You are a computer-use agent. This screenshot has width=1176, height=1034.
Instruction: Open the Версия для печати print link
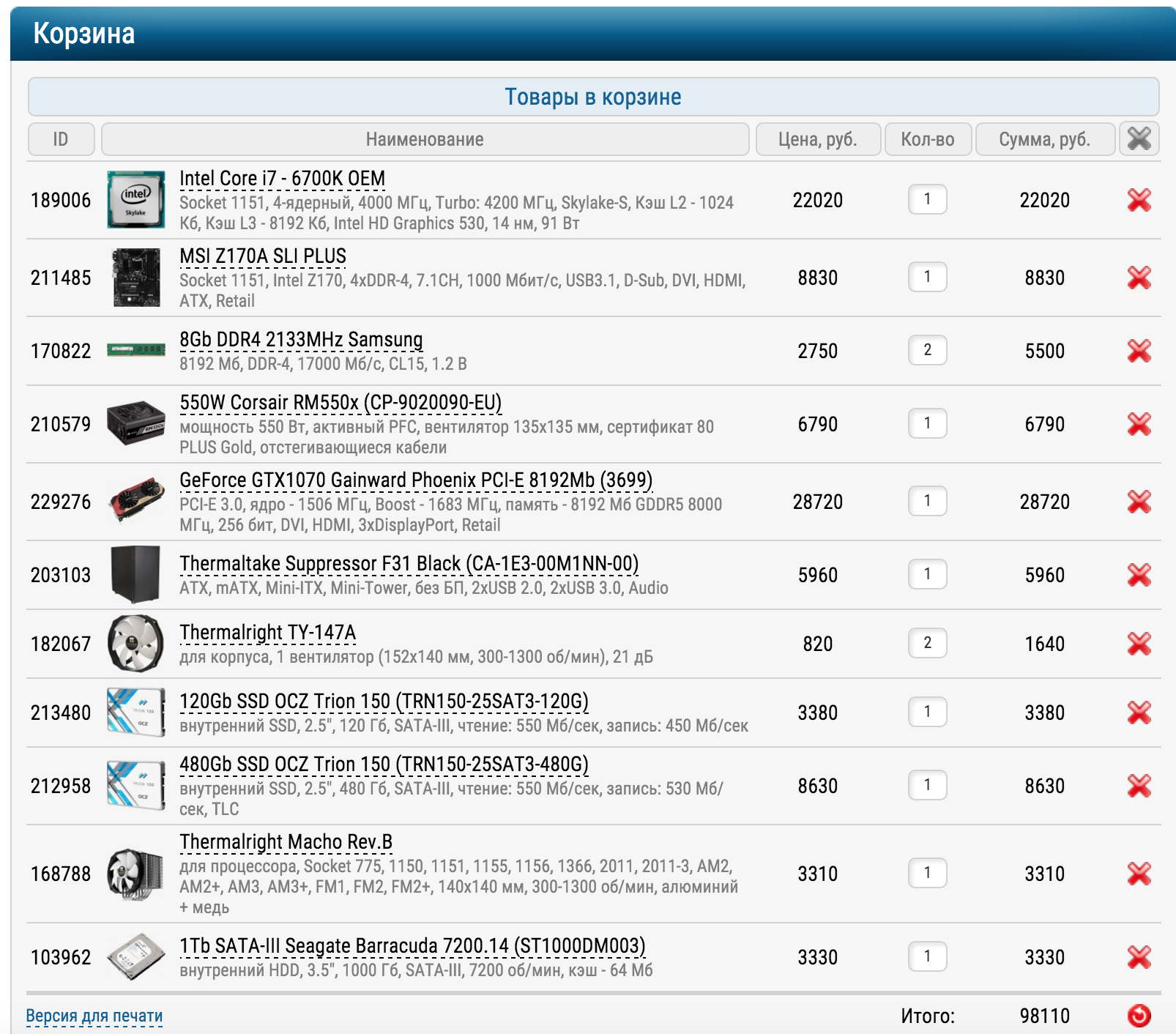(94, 1016)
